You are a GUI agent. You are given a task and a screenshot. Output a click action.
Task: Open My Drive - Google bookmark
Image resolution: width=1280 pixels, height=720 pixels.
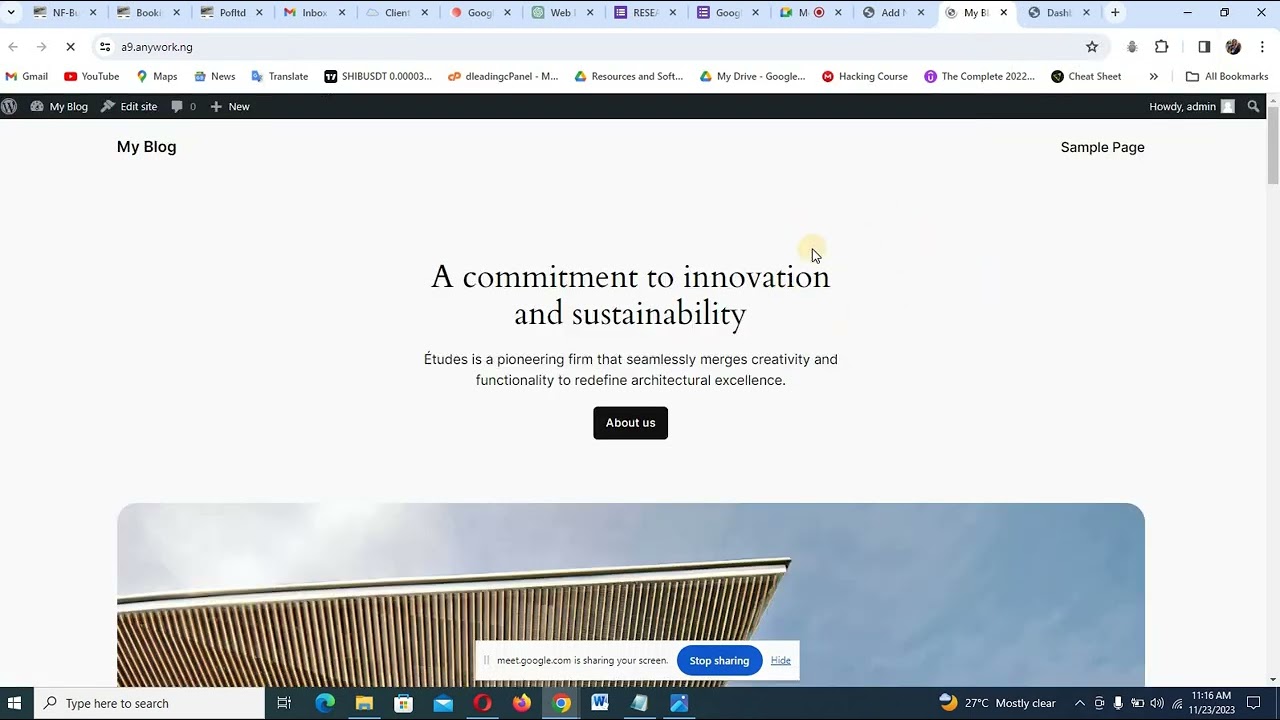coord(752,76)
